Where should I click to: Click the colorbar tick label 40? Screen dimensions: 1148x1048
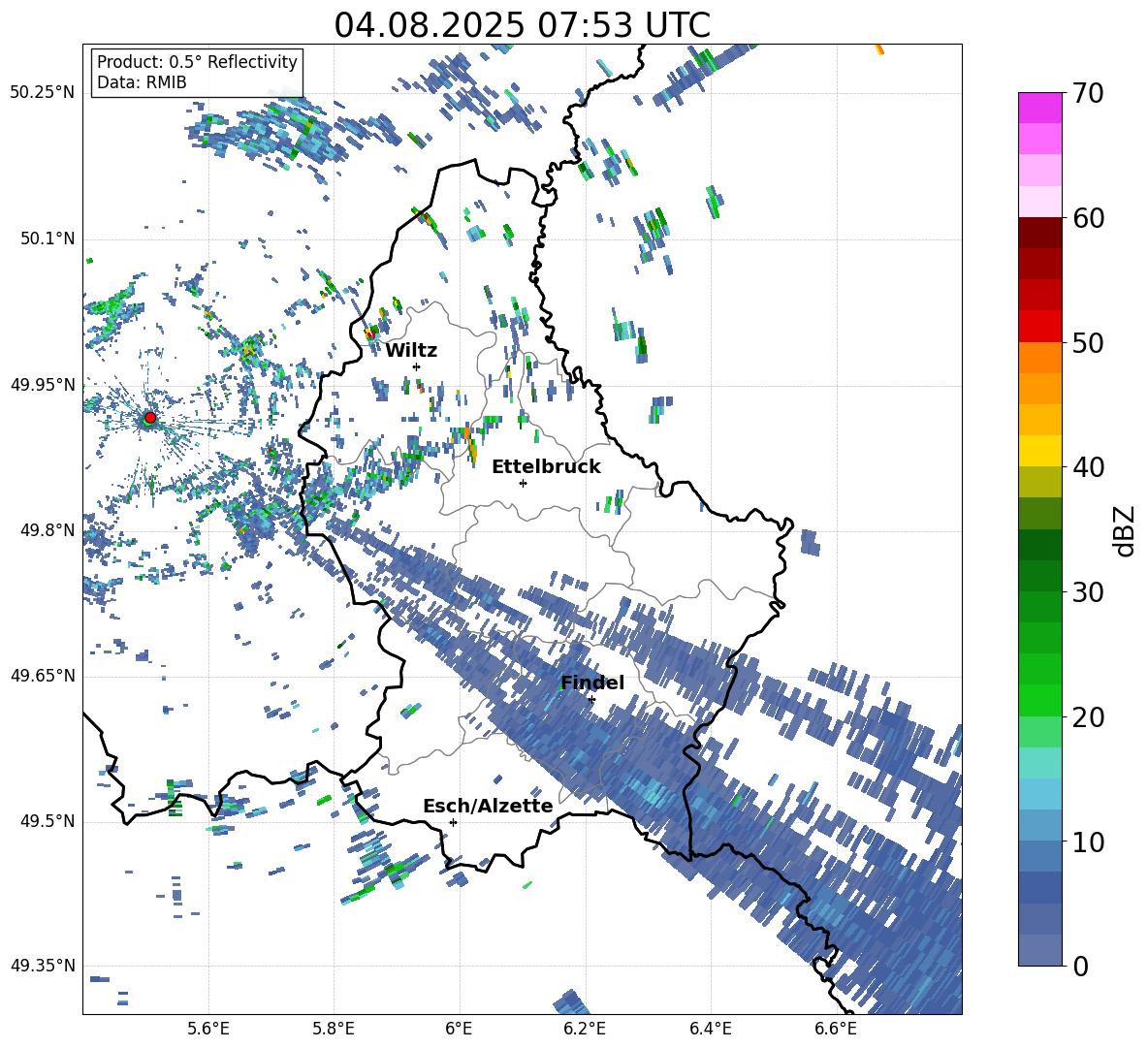pyautogui.click(x=1088, y=467)
